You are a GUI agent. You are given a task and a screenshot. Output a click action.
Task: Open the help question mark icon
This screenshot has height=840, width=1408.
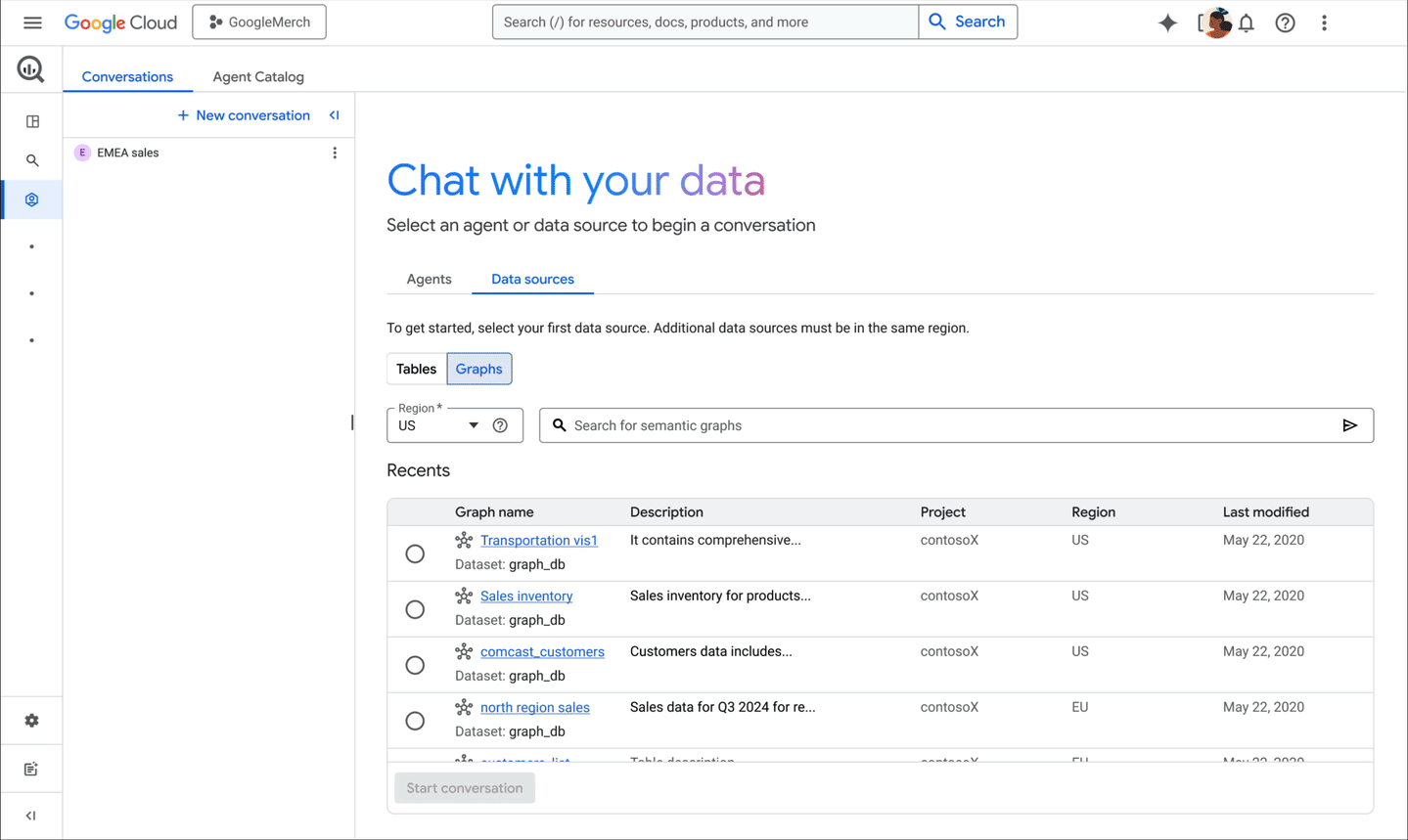pyautogui.click(x=1285, y=22)
